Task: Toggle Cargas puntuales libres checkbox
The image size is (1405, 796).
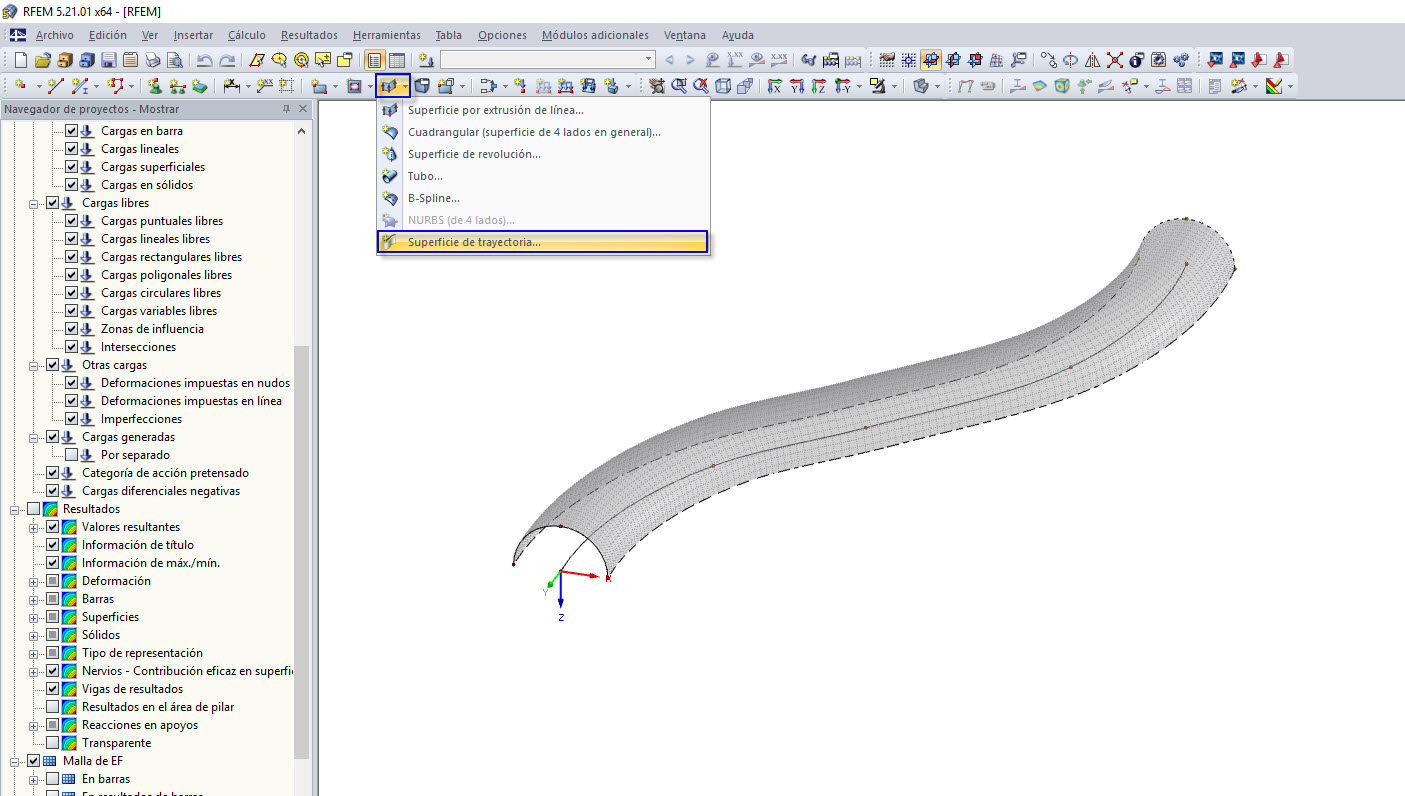Action: click(x=71, y=221)
